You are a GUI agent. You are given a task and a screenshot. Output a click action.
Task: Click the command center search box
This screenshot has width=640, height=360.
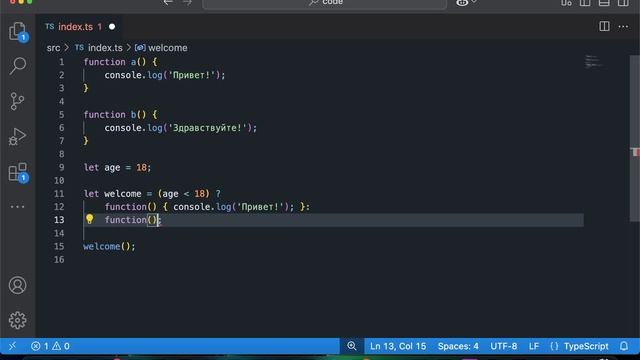pyautogui.click(x=324, y=3)
